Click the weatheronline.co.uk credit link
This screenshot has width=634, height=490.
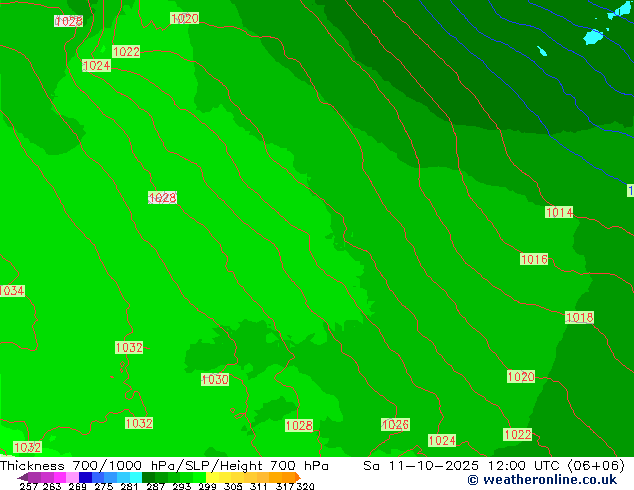tap(542, 480)
